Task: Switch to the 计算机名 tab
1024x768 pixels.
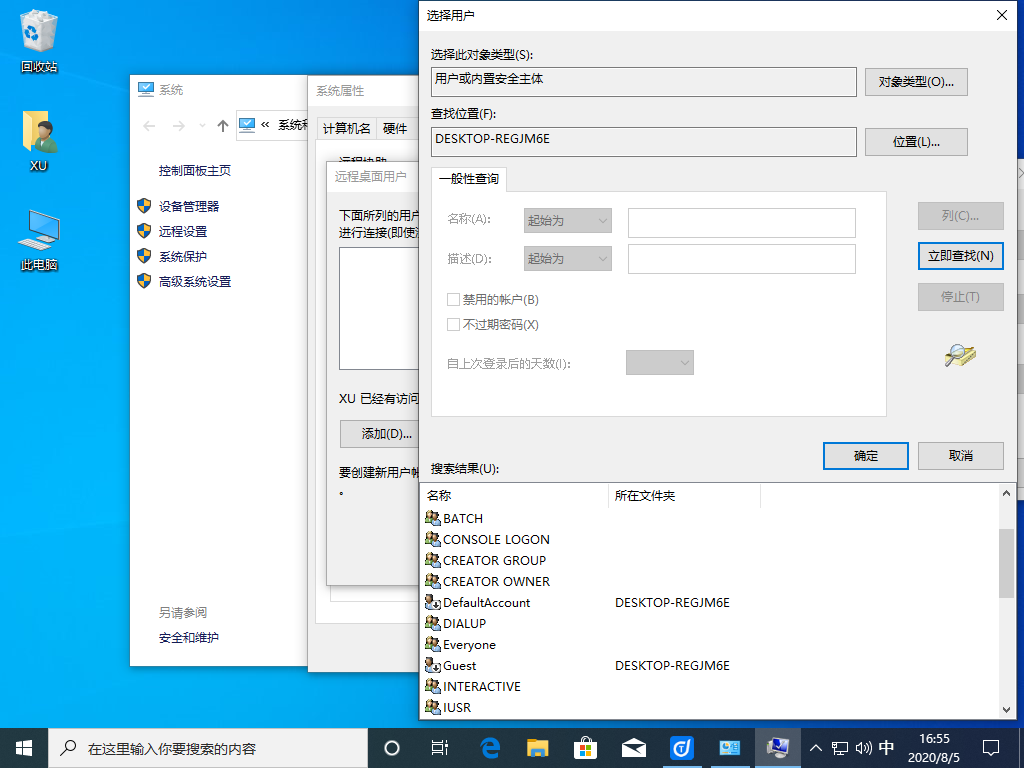Action: pos(347,128)
